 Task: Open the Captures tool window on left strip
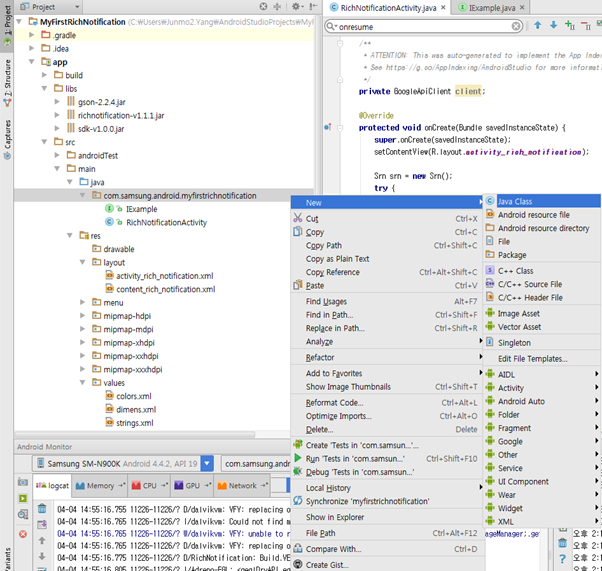7,135
